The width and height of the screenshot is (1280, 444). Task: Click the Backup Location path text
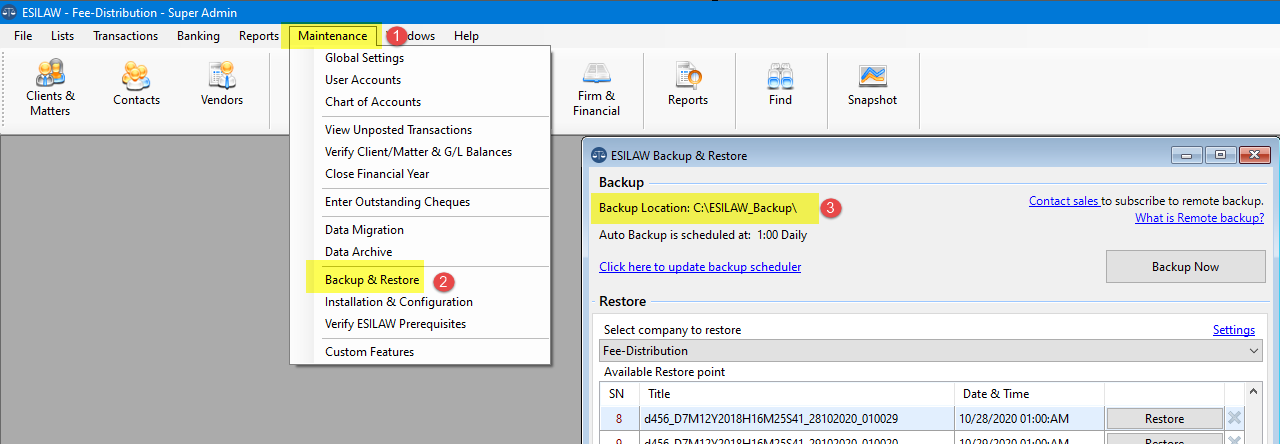pos(698,208)
